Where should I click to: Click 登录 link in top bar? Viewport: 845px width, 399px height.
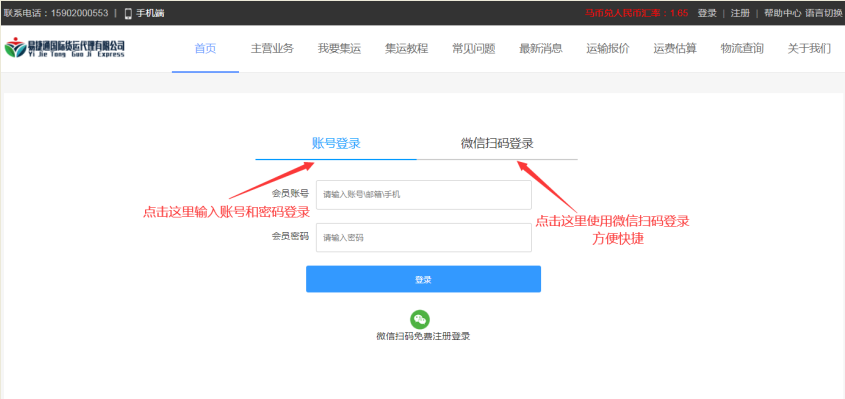707,13
